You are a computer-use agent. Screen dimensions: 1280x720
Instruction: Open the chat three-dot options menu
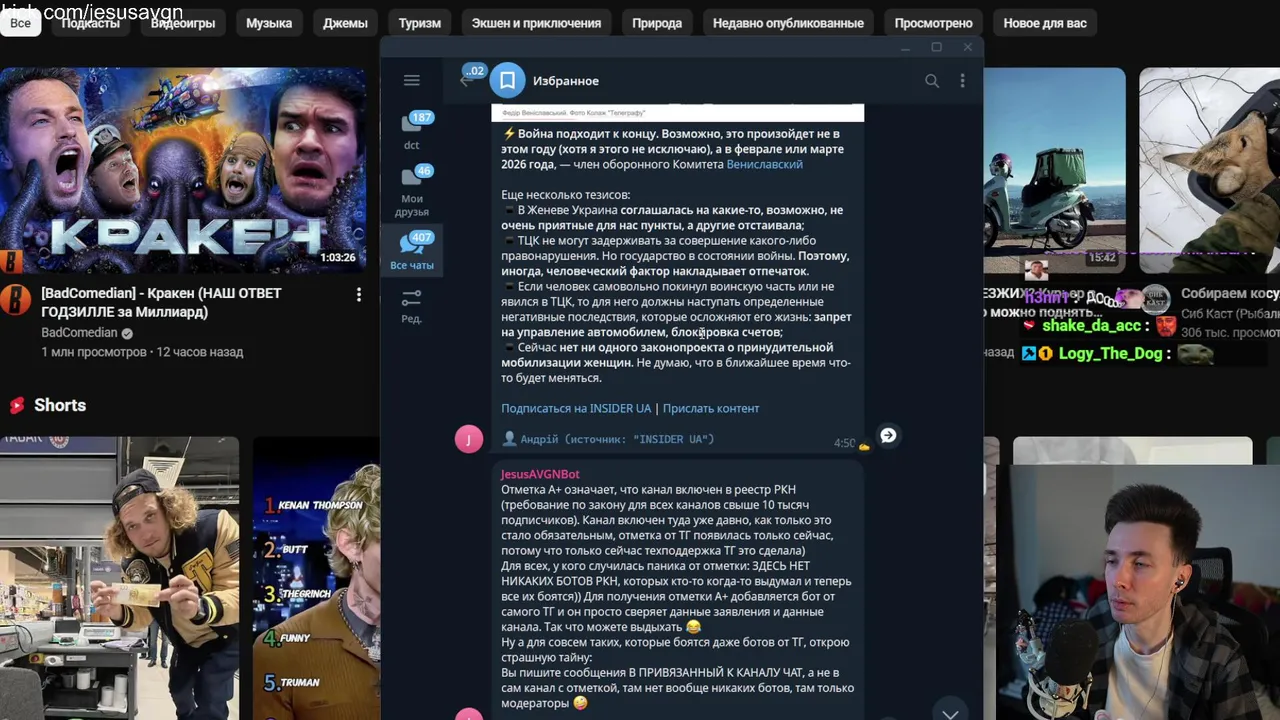pos(962,81)
